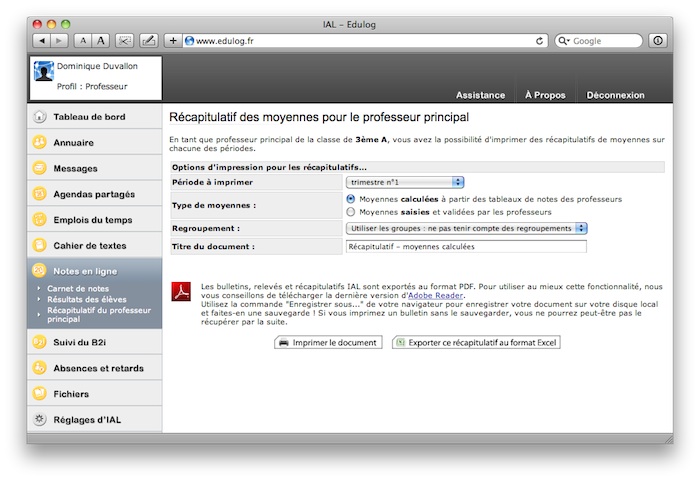Click Exporter ce récapitulatif au format Excel

476,342
